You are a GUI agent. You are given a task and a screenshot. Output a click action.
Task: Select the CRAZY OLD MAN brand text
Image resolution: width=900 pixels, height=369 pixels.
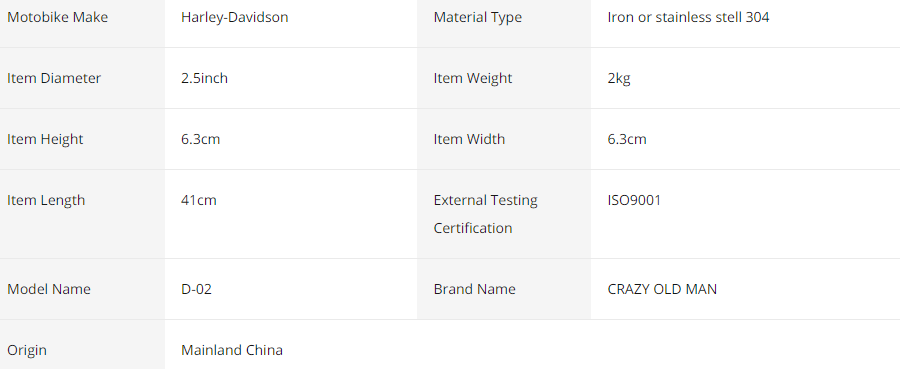[662, 289]
